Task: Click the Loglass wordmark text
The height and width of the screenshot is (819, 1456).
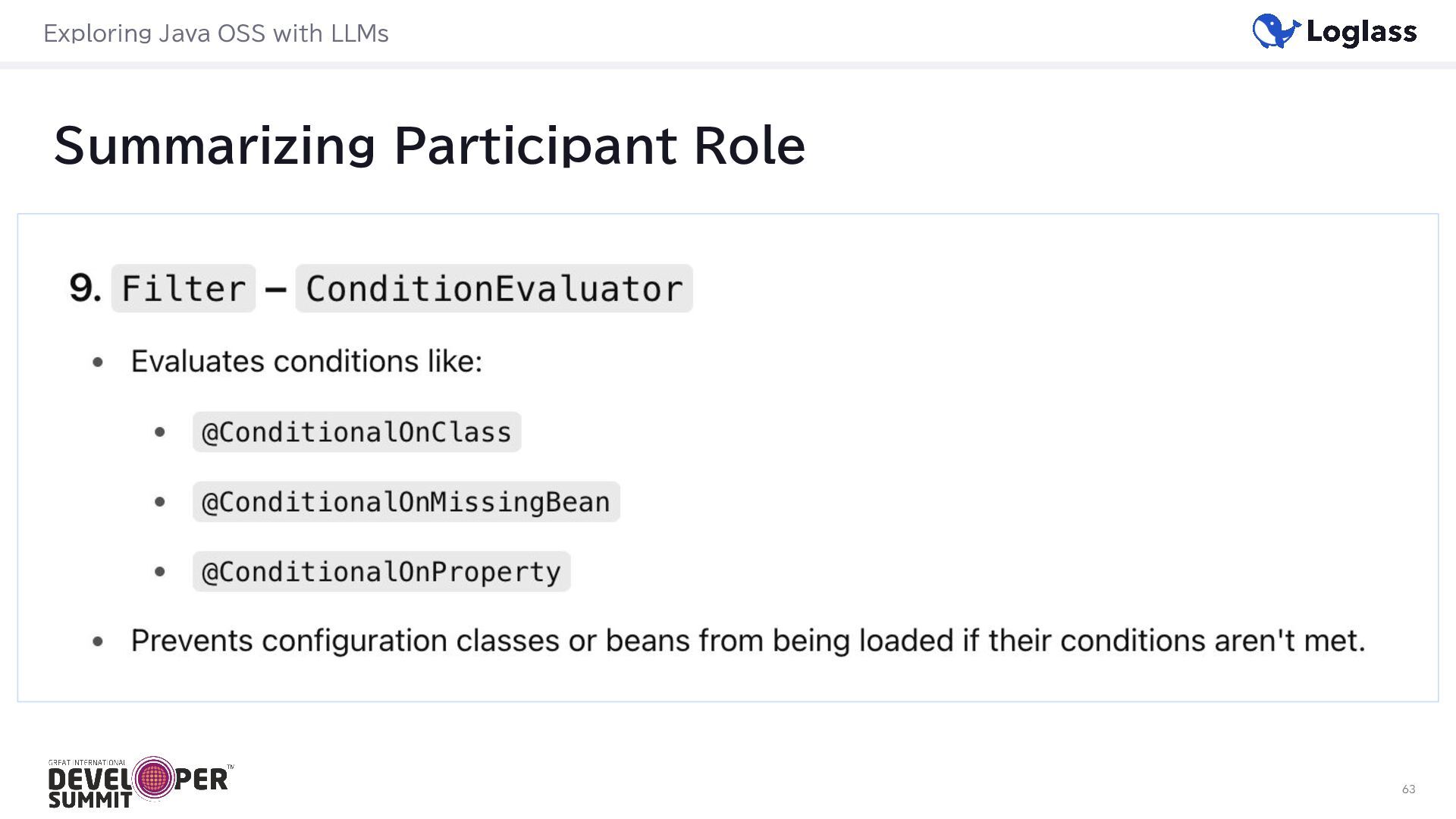Action: [1361, 32]
